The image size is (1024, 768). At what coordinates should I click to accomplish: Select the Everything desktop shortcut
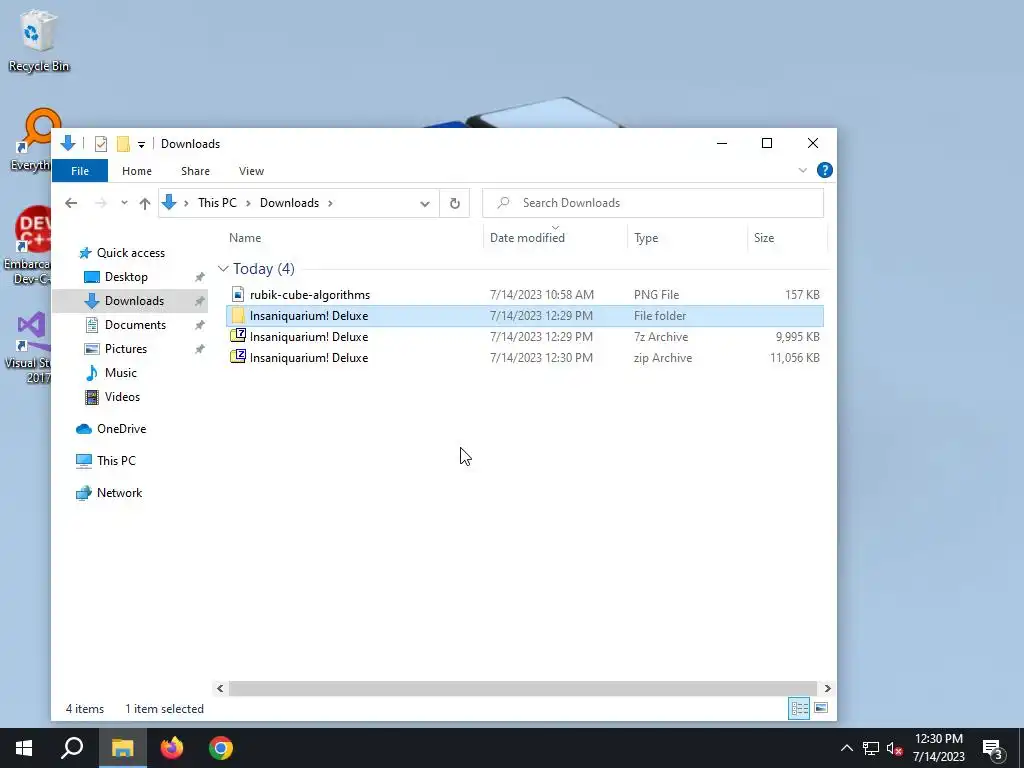click(x=30, y=140)
